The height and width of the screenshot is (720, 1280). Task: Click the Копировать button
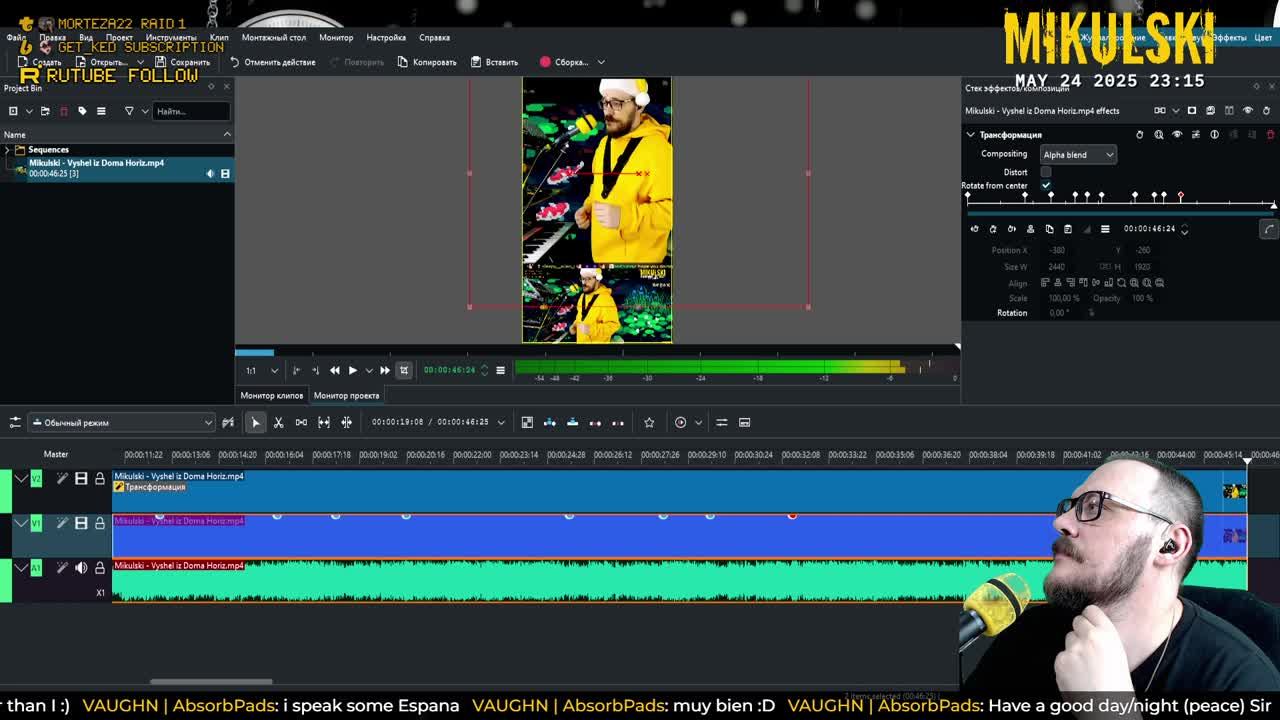pyautogui.click(x=427, y=62)
